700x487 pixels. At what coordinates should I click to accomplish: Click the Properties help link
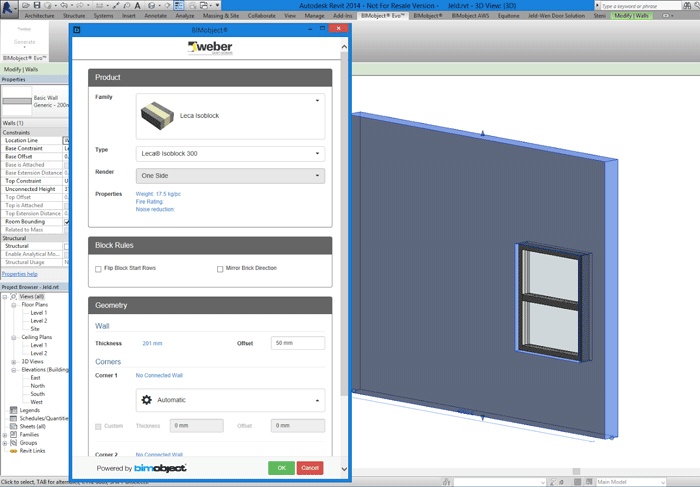pyautogui.click(x=20, y=273)
